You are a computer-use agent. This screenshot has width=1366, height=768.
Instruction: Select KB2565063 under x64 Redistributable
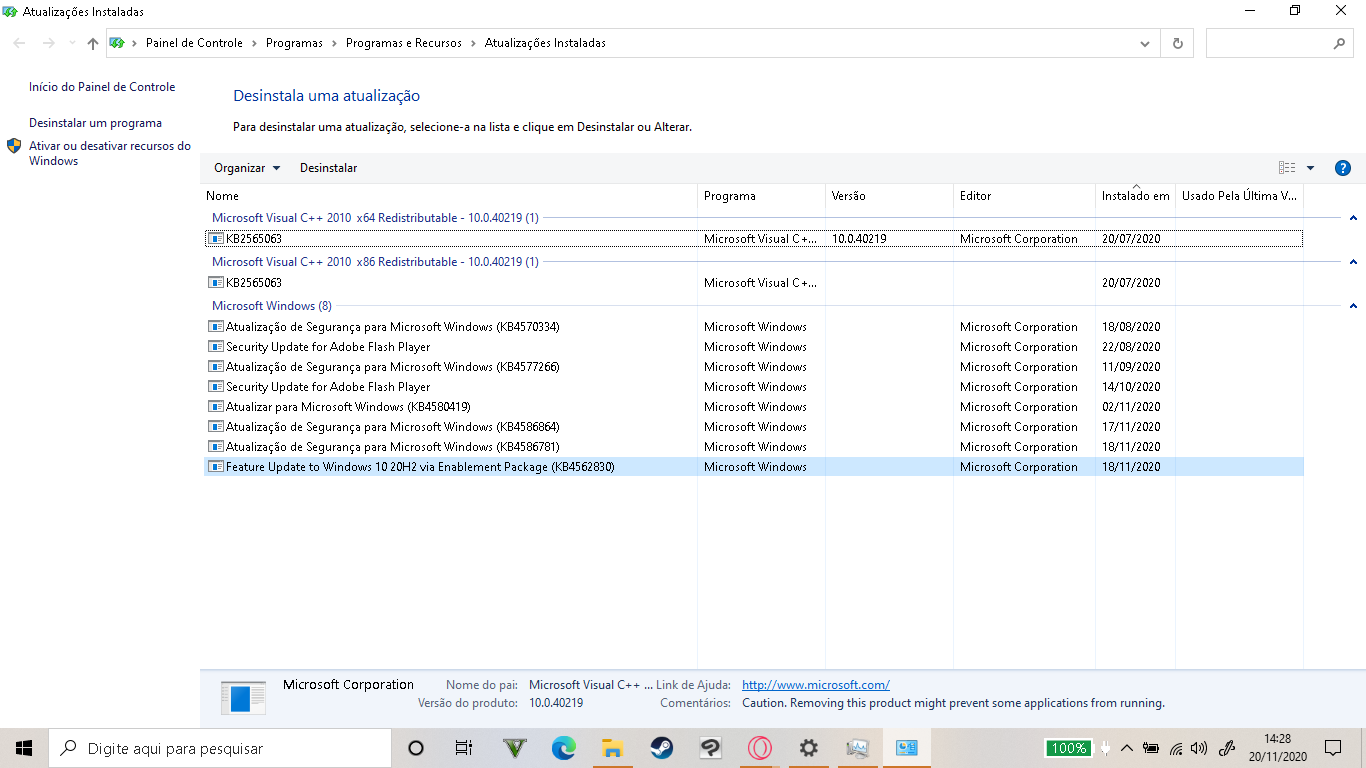753,239
